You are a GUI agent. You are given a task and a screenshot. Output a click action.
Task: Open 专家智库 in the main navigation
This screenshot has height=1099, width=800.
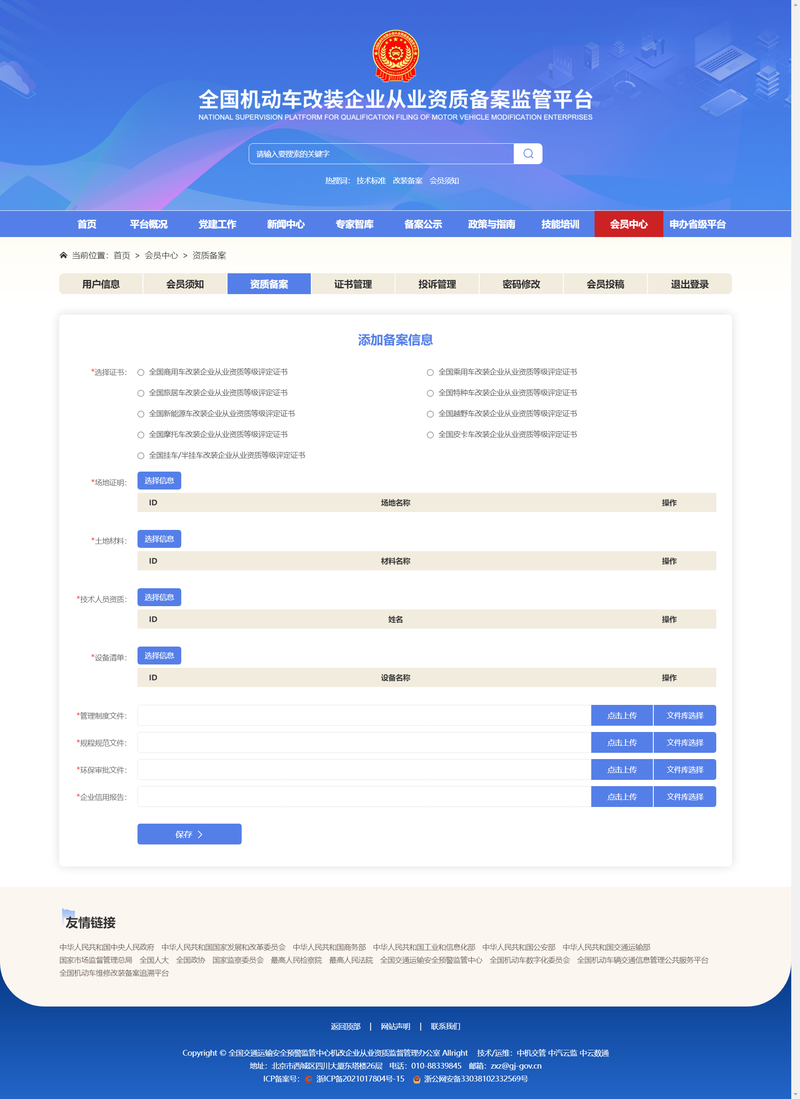[355, 224]
